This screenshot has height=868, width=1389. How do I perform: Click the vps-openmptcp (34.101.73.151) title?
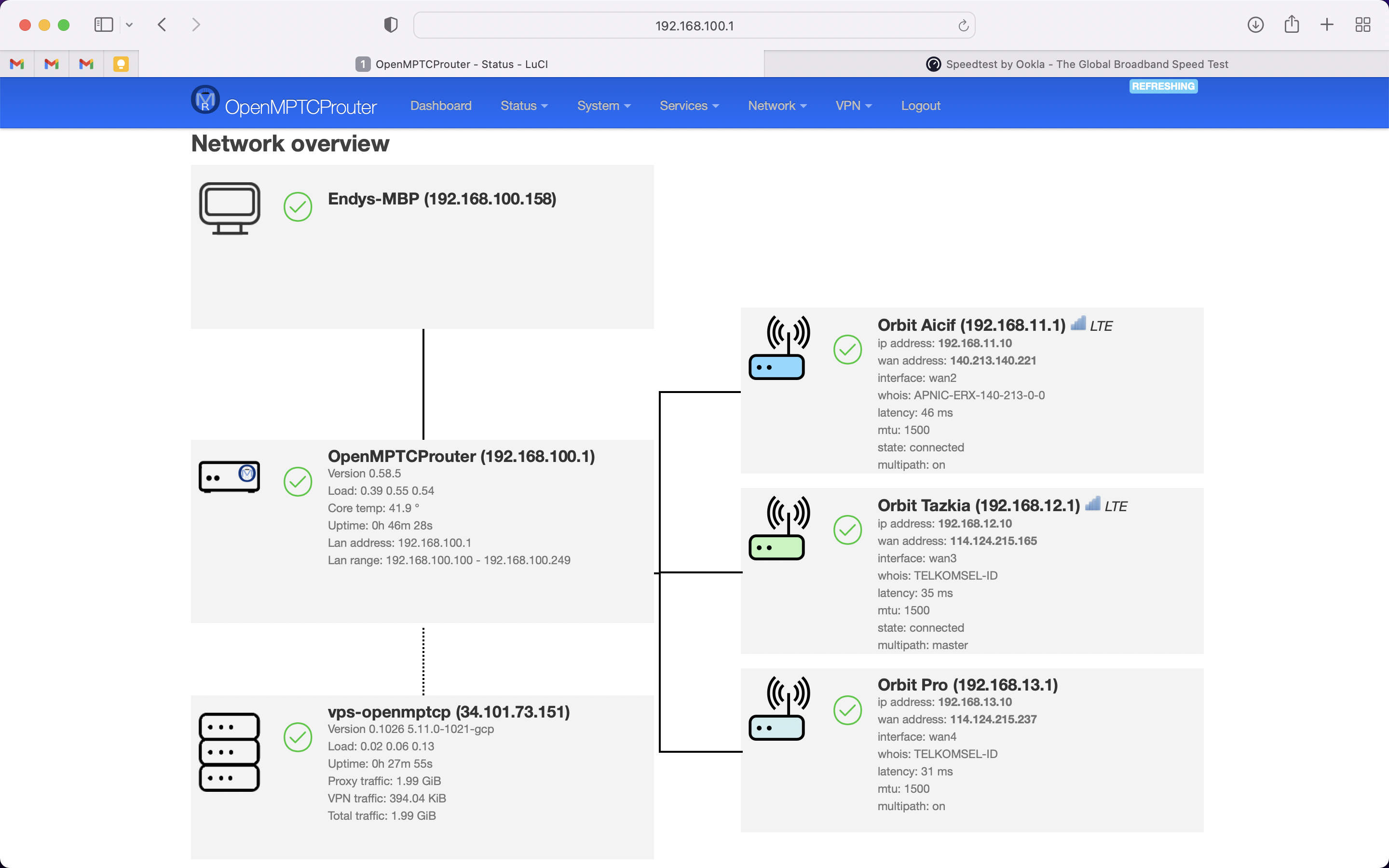point(449,712)
